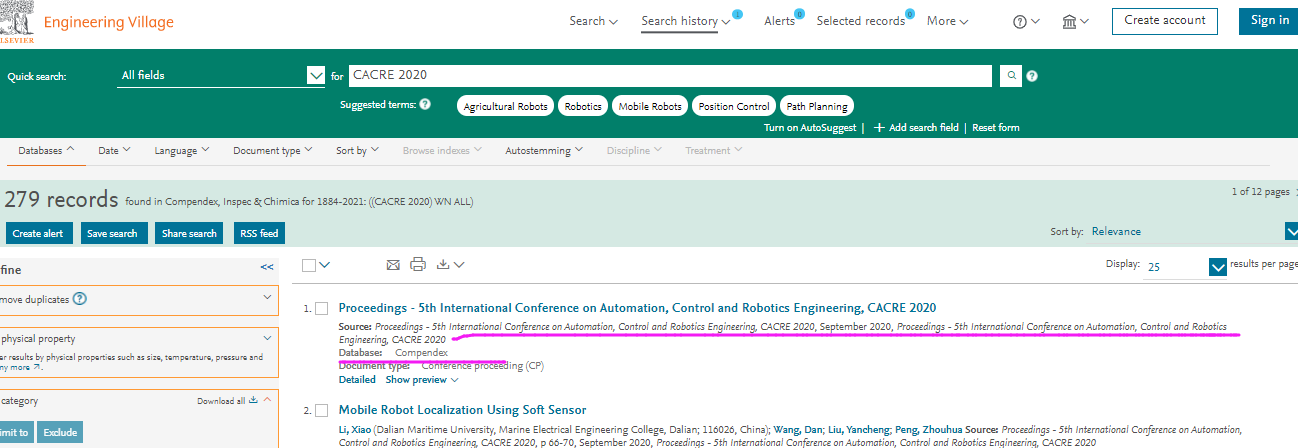Image resolution: width=1298 pixels, height=448 pixels.
Task: Click author Liu, Yancheng link
Action: tap(858, 429)
